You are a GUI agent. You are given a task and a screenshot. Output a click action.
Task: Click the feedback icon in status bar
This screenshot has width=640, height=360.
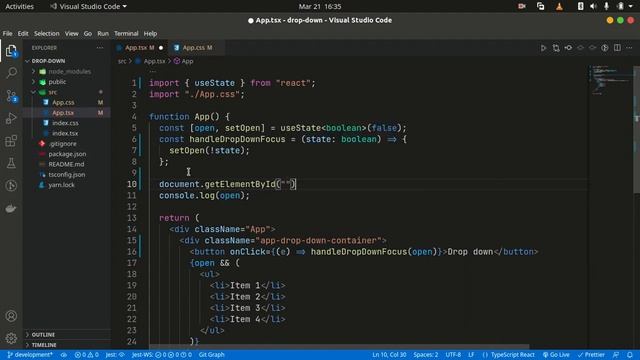point(616,355)
